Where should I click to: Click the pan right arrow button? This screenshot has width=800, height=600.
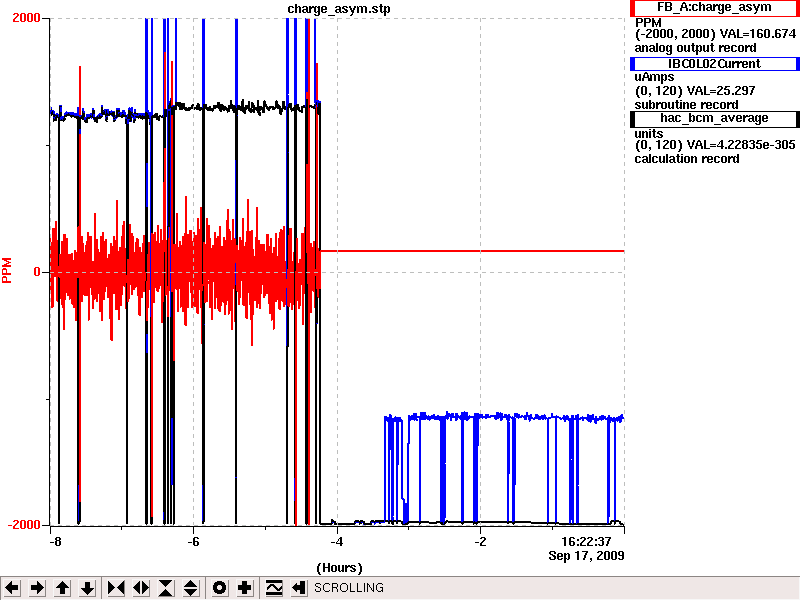coord(37,588)
